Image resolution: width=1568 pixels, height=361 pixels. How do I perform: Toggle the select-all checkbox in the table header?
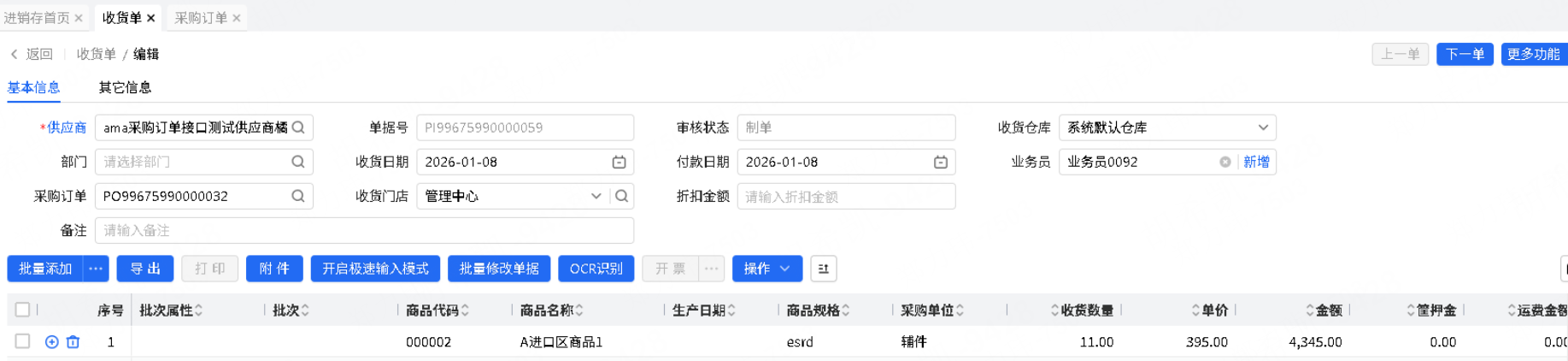click(x=23, y=310)
